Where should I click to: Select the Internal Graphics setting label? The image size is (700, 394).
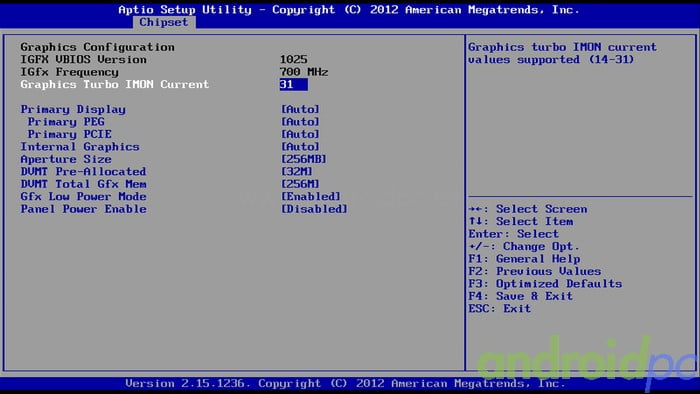pos(80,147)
